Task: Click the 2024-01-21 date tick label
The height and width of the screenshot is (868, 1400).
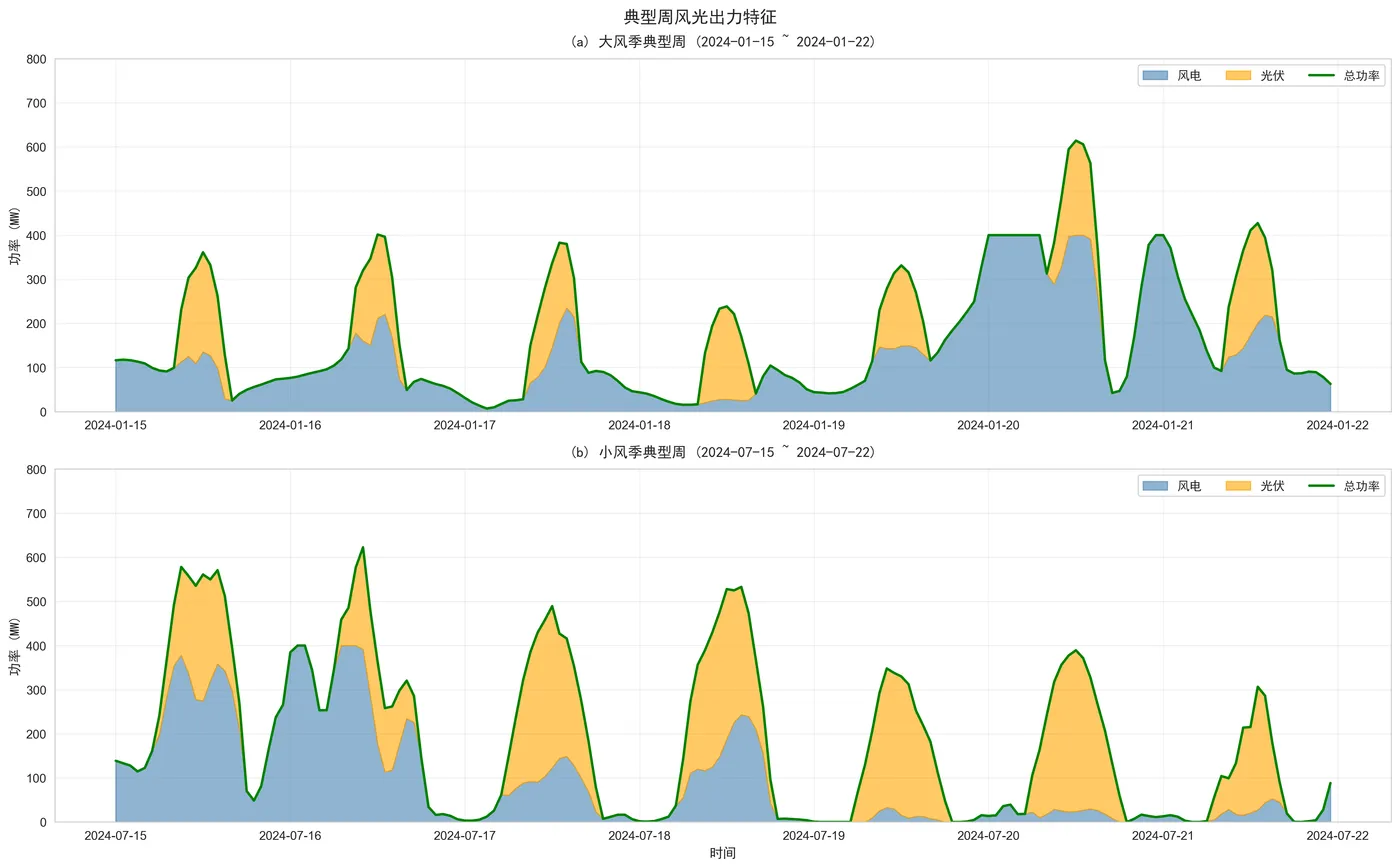Action: click(x=1163, y=425)
